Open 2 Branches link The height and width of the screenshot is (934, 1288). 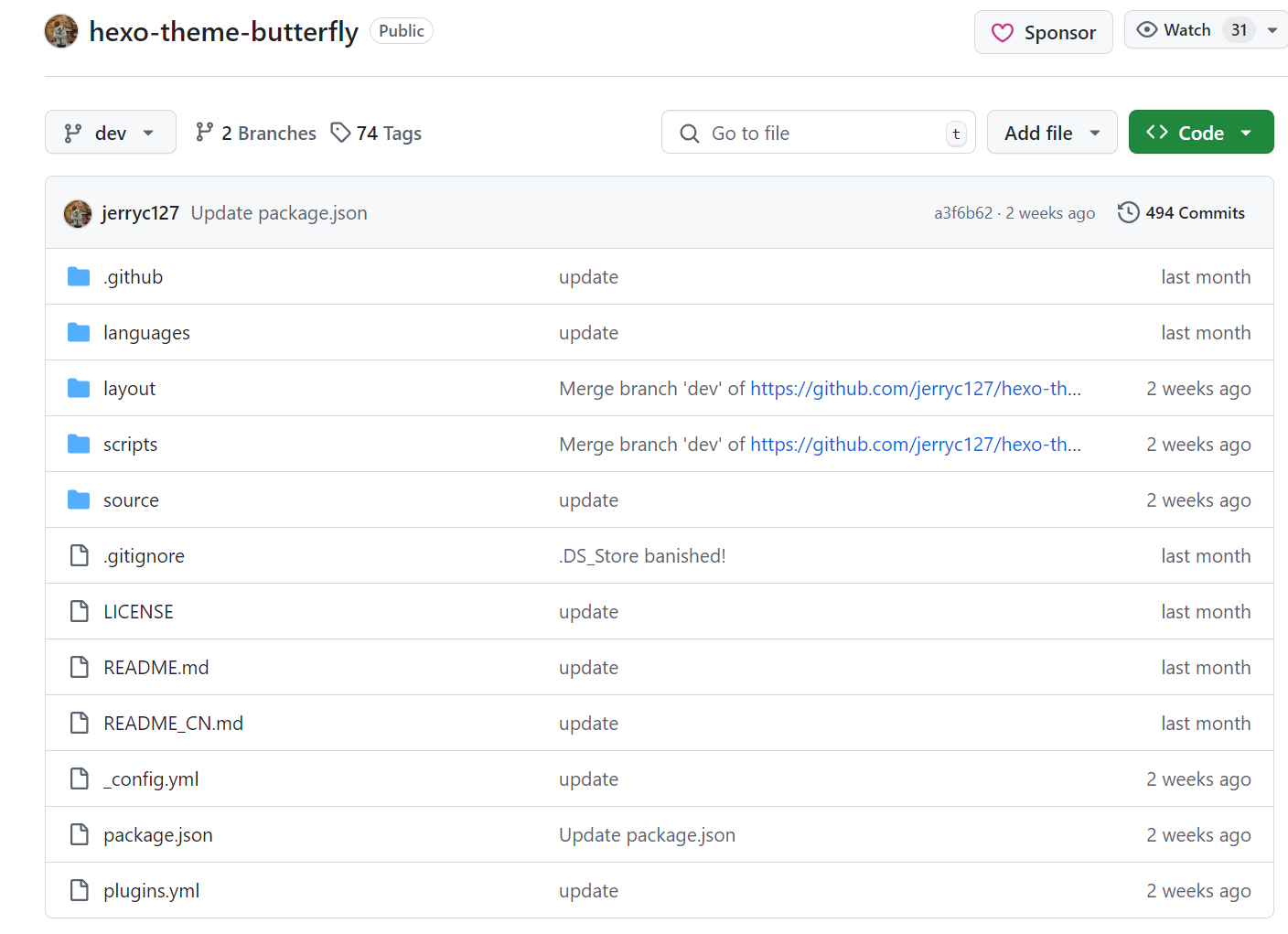(255, 133)
